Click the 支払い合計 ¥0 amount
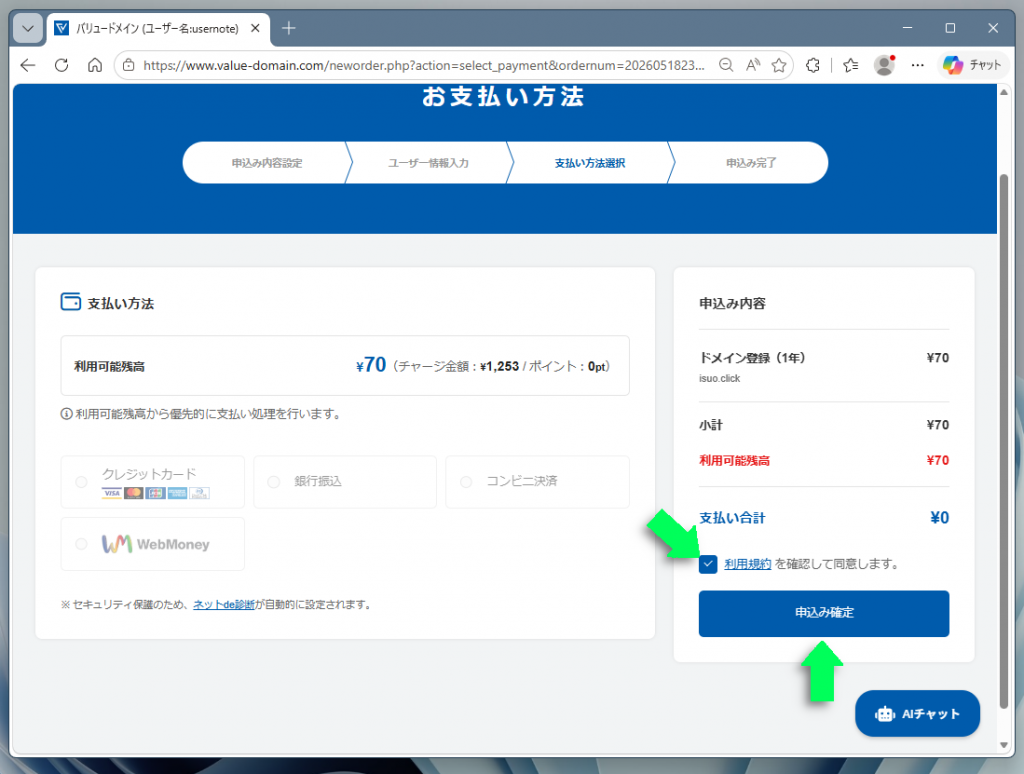1024x774 pixels. click(x=939, y=518)
